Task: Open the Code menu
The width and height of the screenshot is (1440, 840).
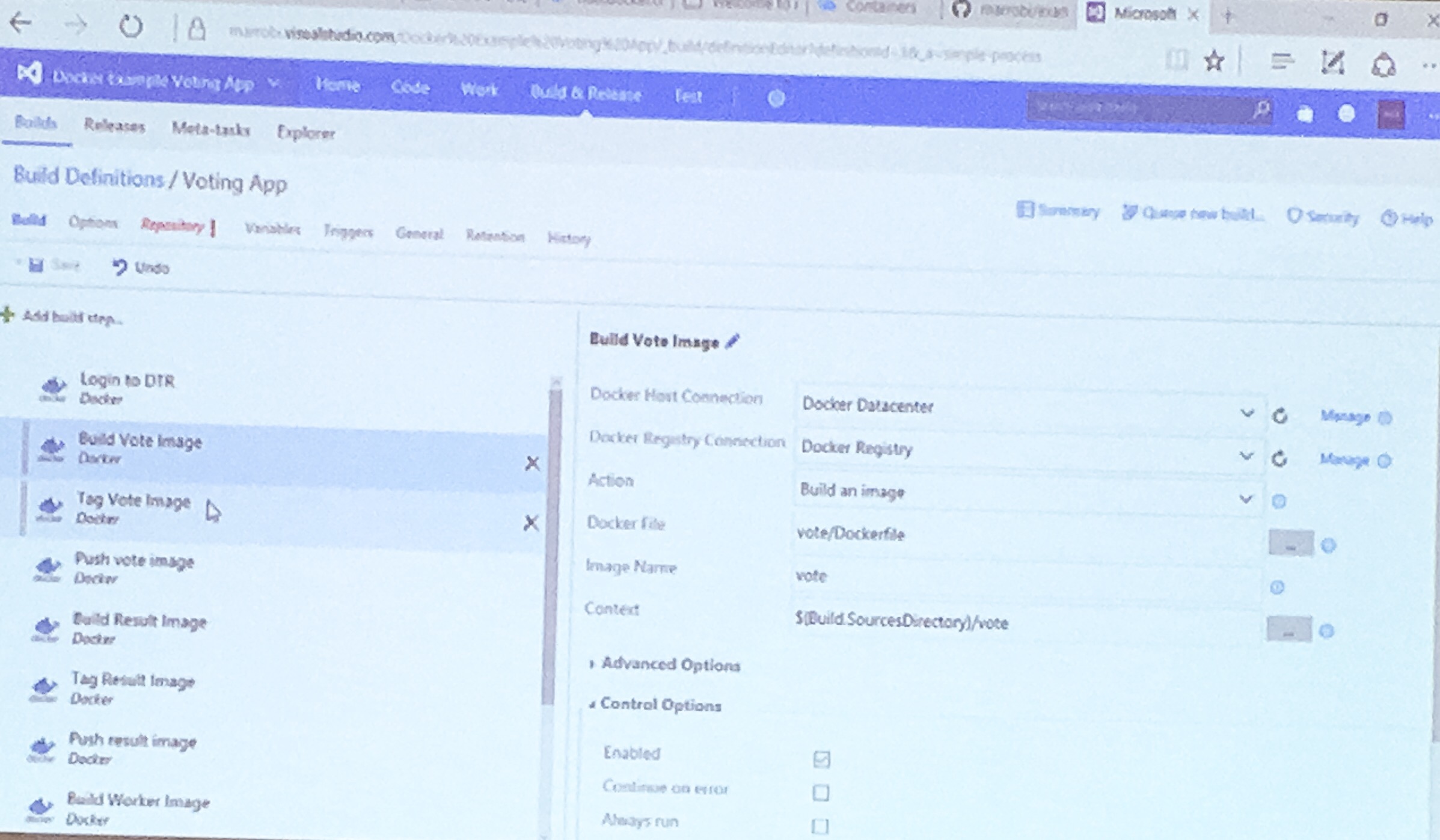Action: [410, 88]
